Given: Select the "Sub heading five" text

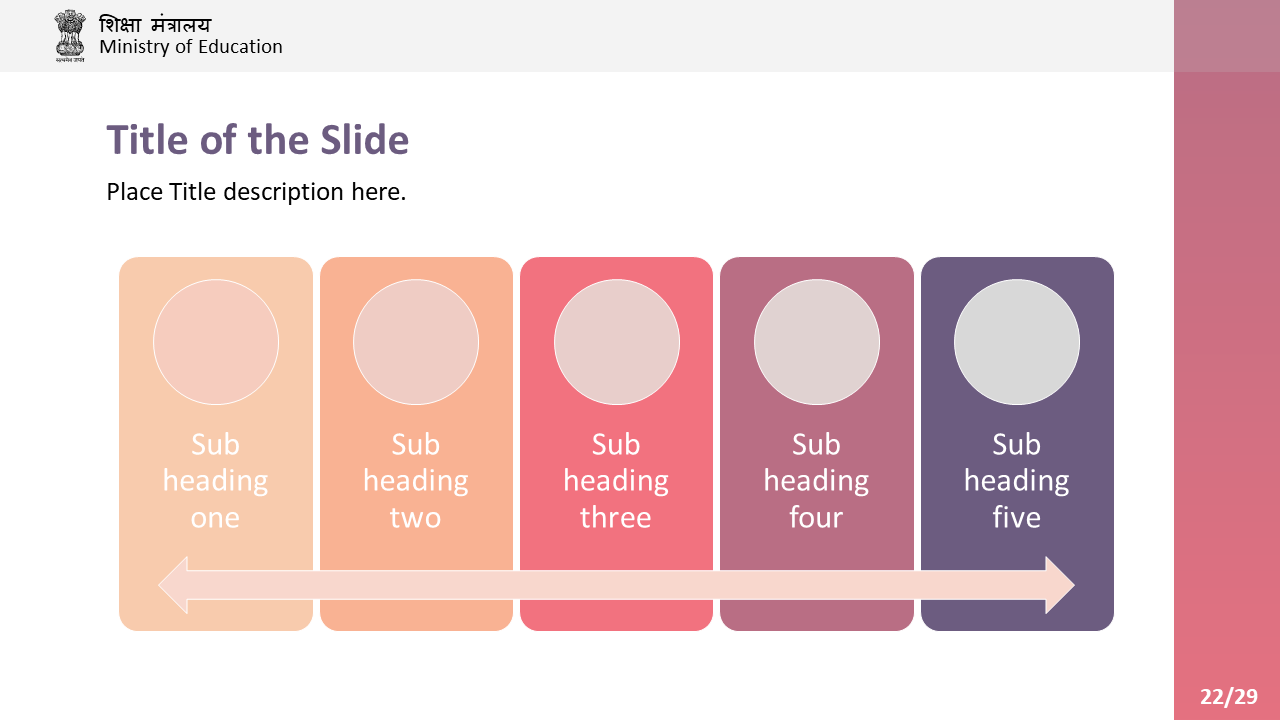Looking at the screenshot, I should click(1017, 480).
